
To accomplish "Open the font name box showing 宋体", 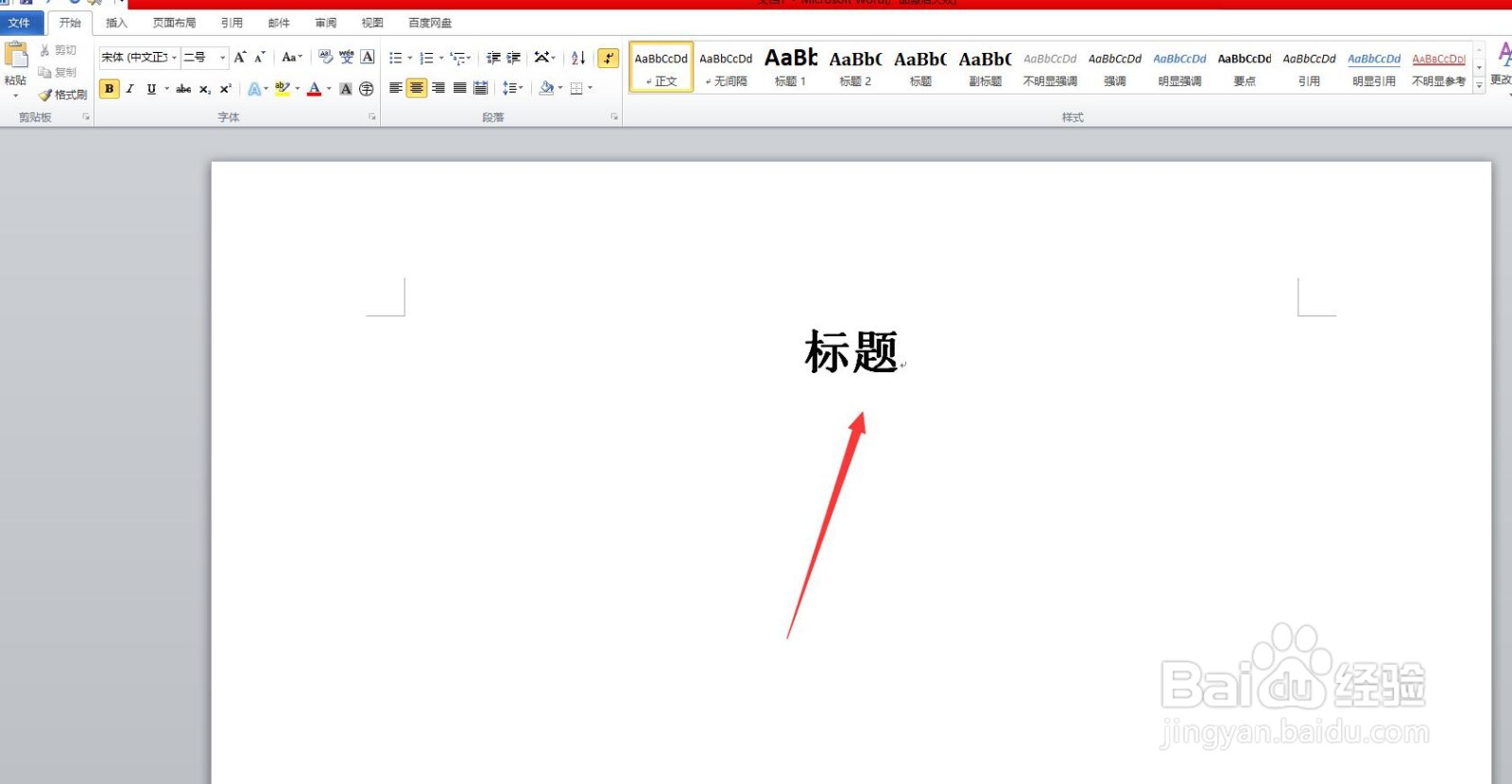I will click(x=139, y=58).
